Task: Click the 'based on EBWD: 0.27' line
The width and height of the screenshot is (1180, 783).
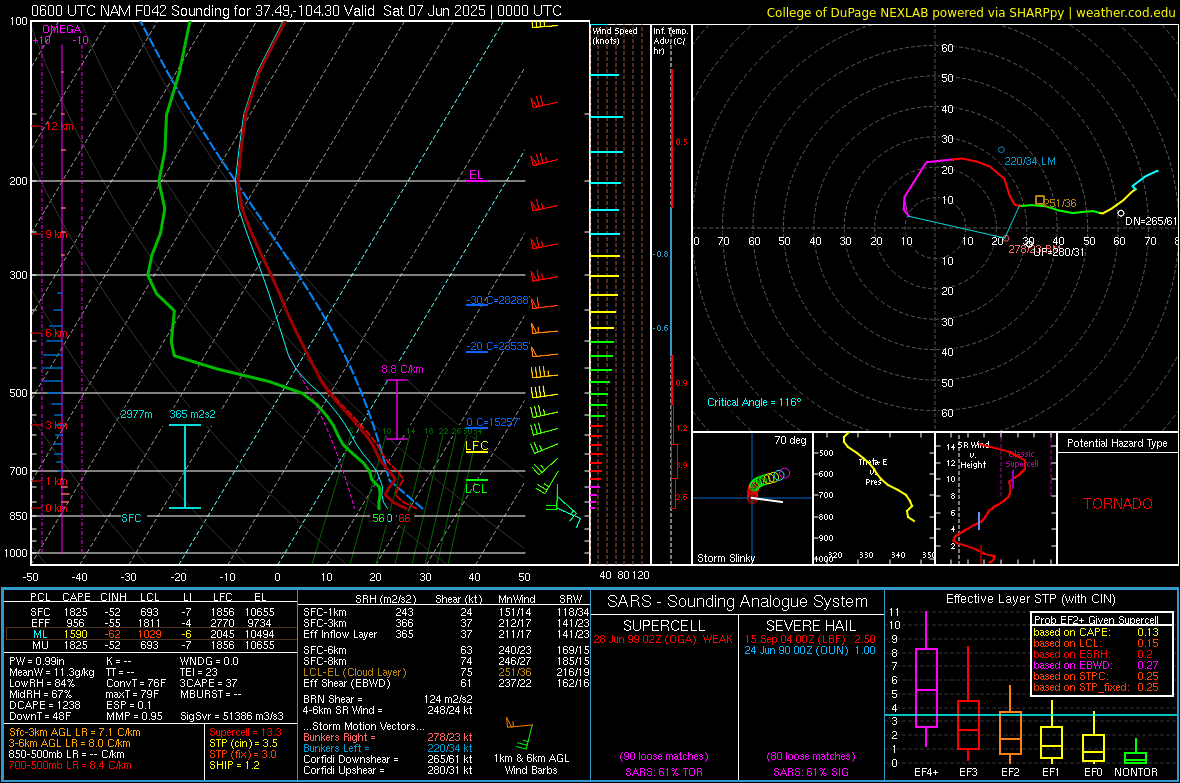Action: click(1096, 665)
